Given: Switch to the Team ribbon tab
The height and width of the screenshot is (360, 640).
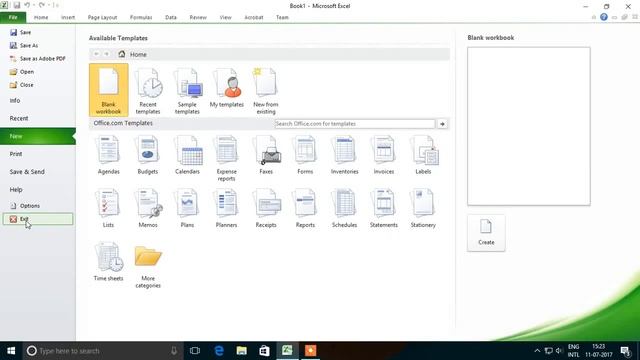Looking at the screenshot, I should tap(282, 18).
